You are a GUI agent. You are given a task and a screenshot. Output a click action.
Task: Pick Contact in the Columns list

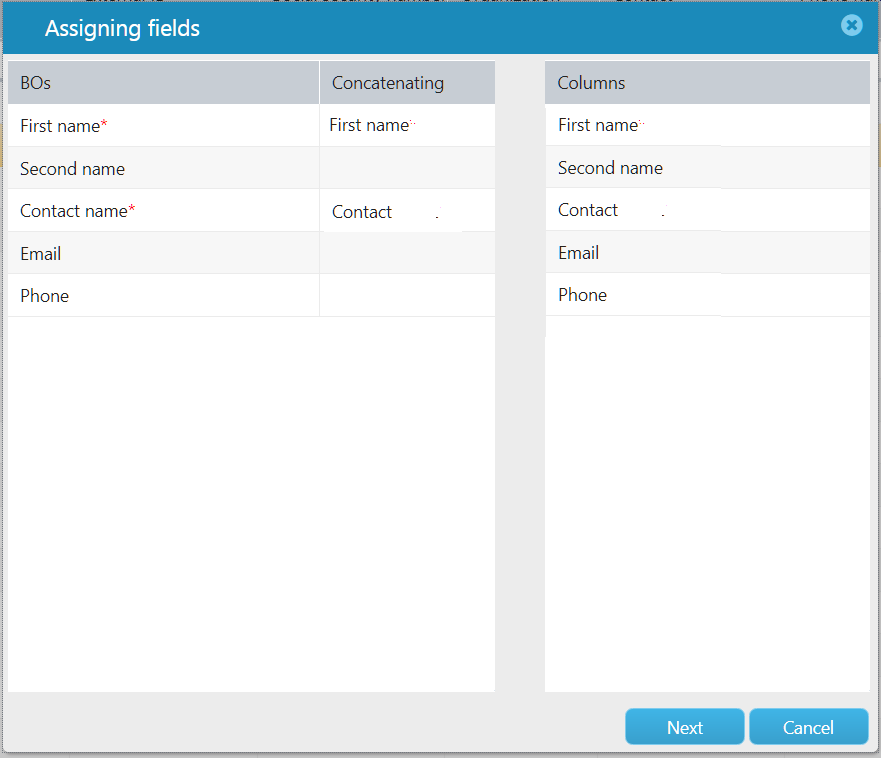pyautogui.click(x=707, y=210)
